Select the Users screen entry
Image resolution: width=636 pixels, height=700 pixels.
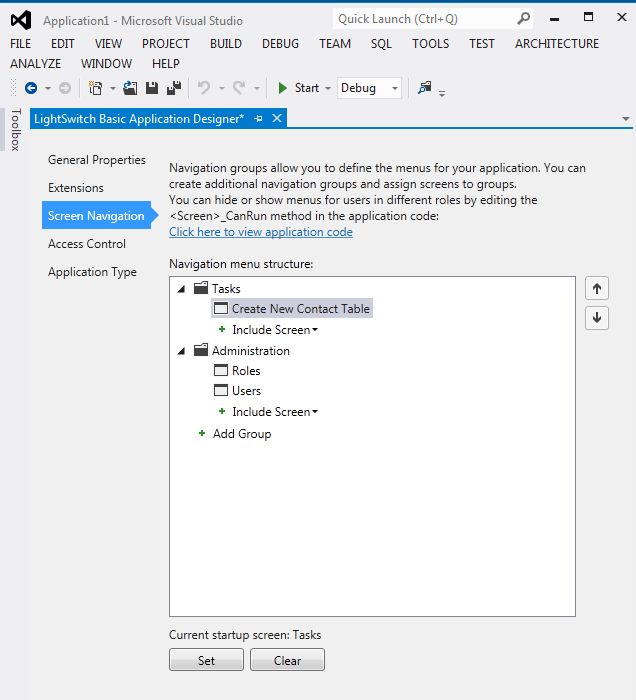pos(246,391)
